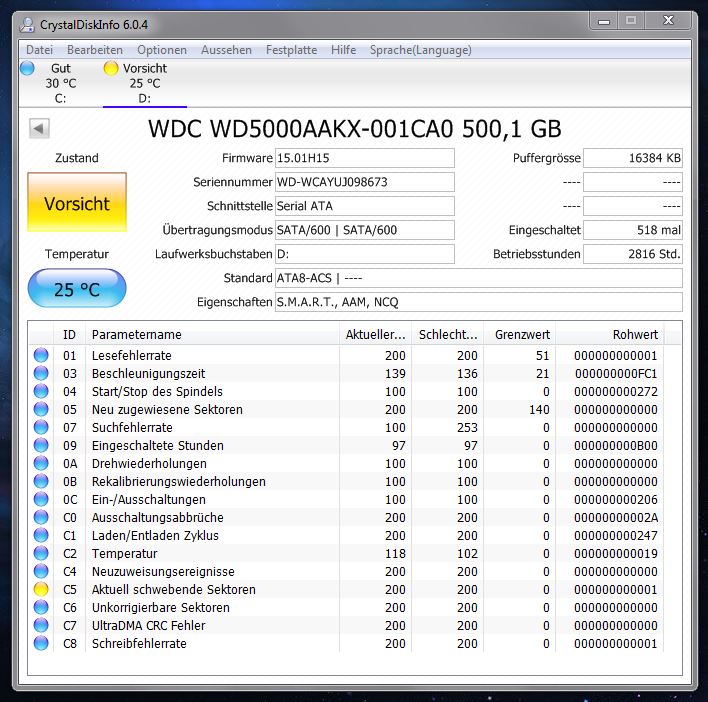Viewport: 708px width, 702px height.
Task: Click status orb in Schreibfehlerrate row
Action: (41, 643)
